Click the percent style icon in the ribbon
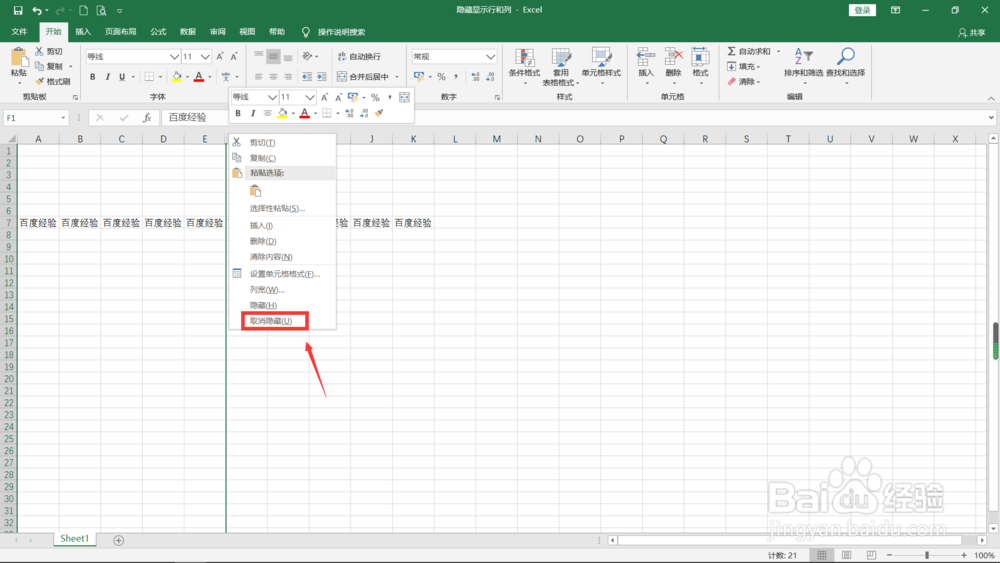This screenshot has width=1000, height=563. 441,77
